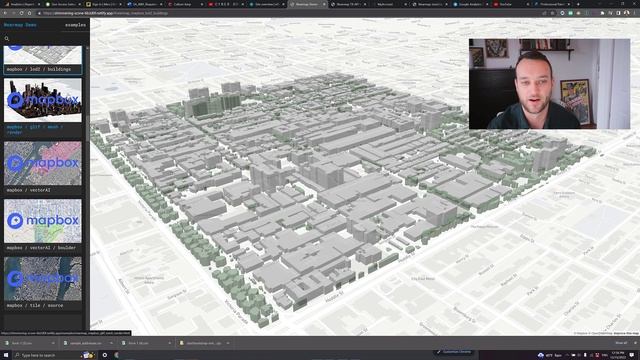This screenshot has height=360, width=640.
Task: Open the sample_addresses csv download item
Action: [x=86, y=343]
